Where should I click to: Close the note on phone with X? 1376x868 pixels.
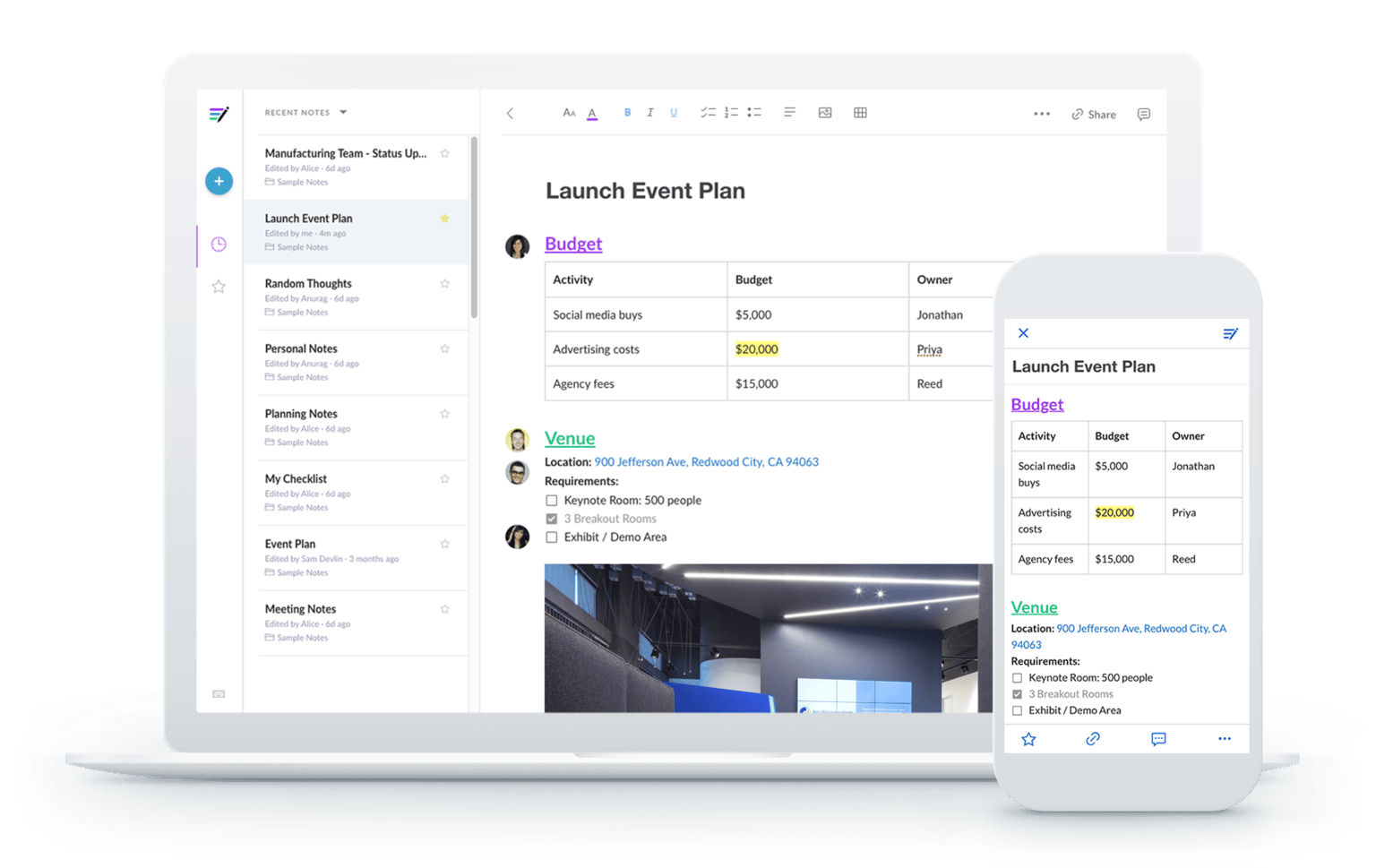(x=1023, y=333)
